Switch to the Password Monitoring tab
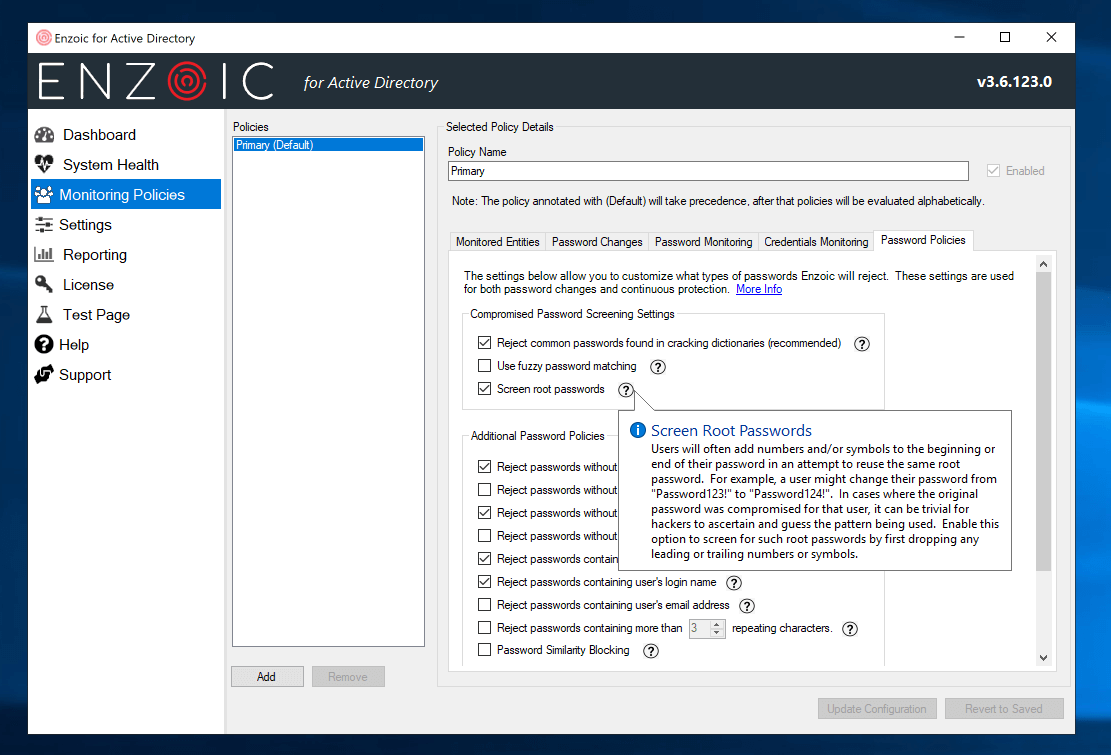This screenshot has height=755, width=1111. [703, 242]
